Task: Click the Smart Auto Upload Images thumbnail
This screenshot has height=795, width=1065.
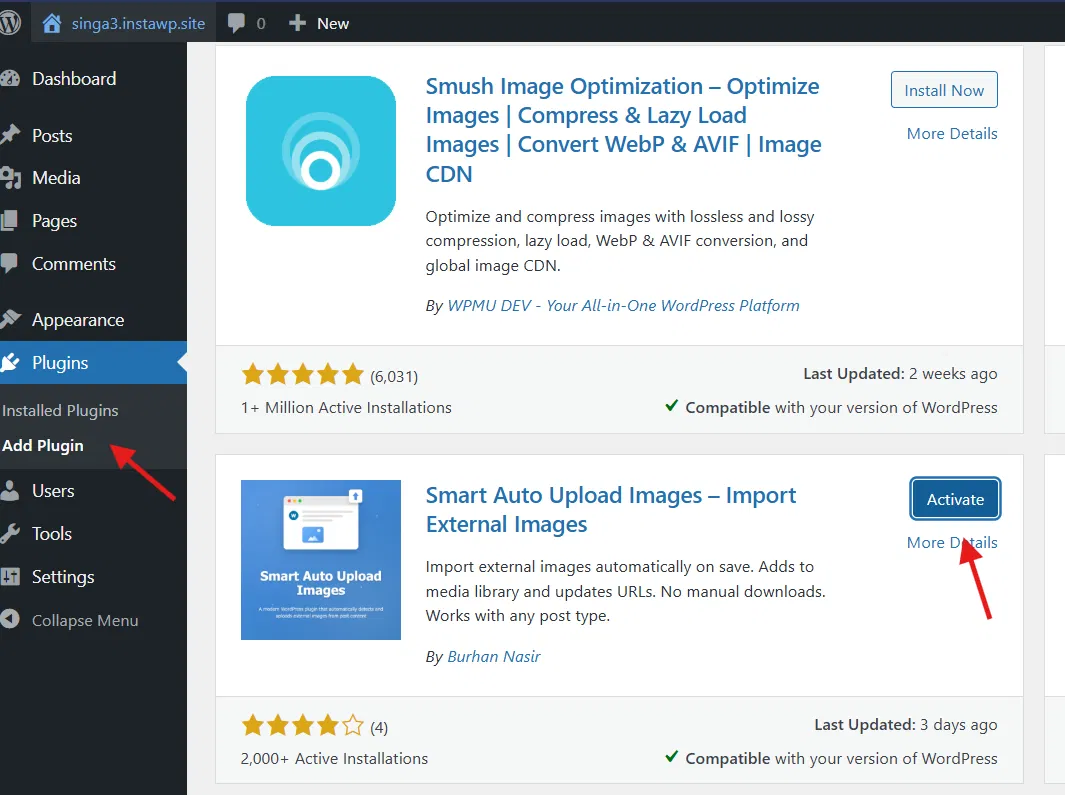Action: coord(320,559)
